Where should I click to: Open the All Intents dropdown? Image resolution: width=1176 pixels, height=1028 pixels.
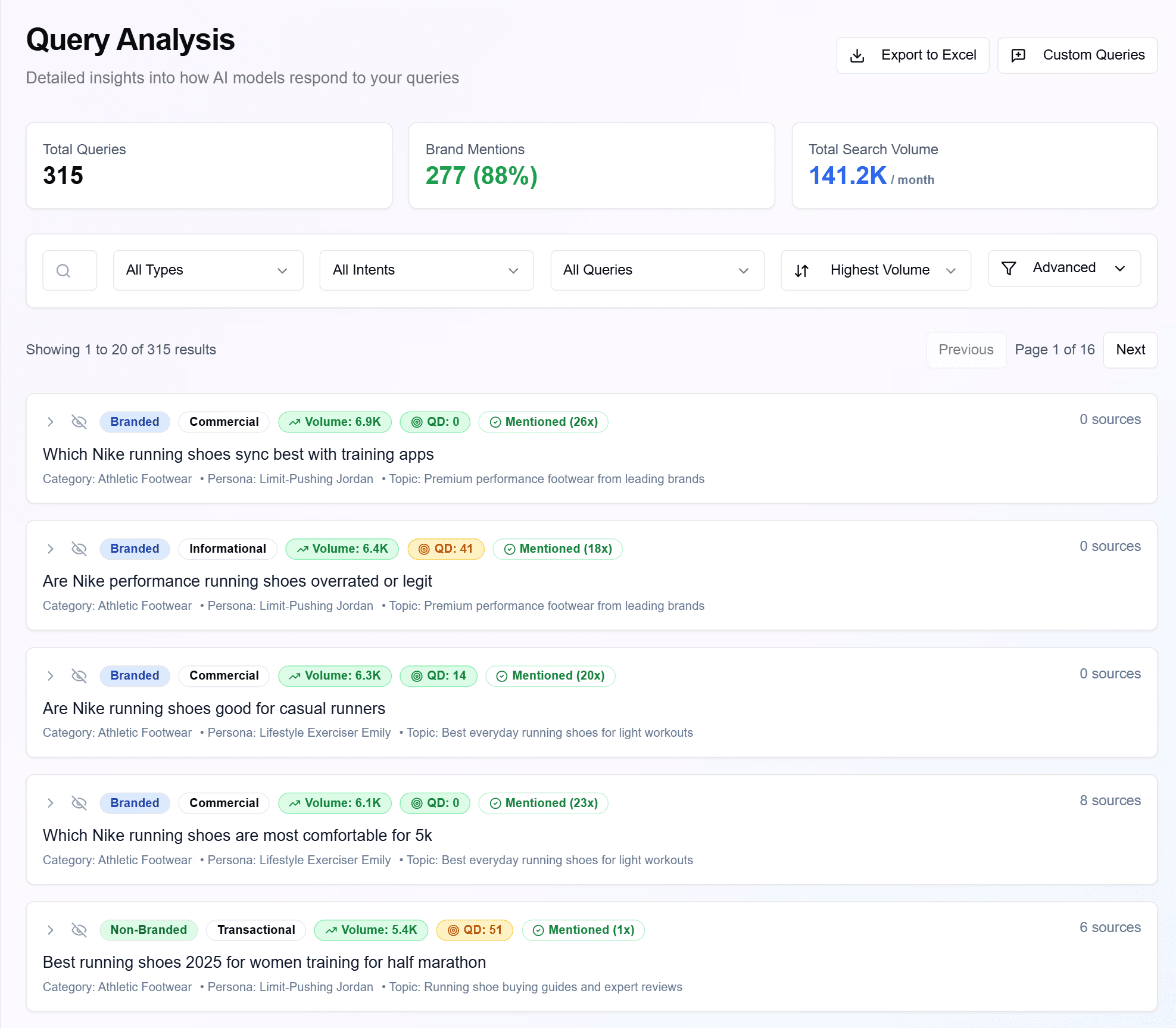click(x=426, y=270)
